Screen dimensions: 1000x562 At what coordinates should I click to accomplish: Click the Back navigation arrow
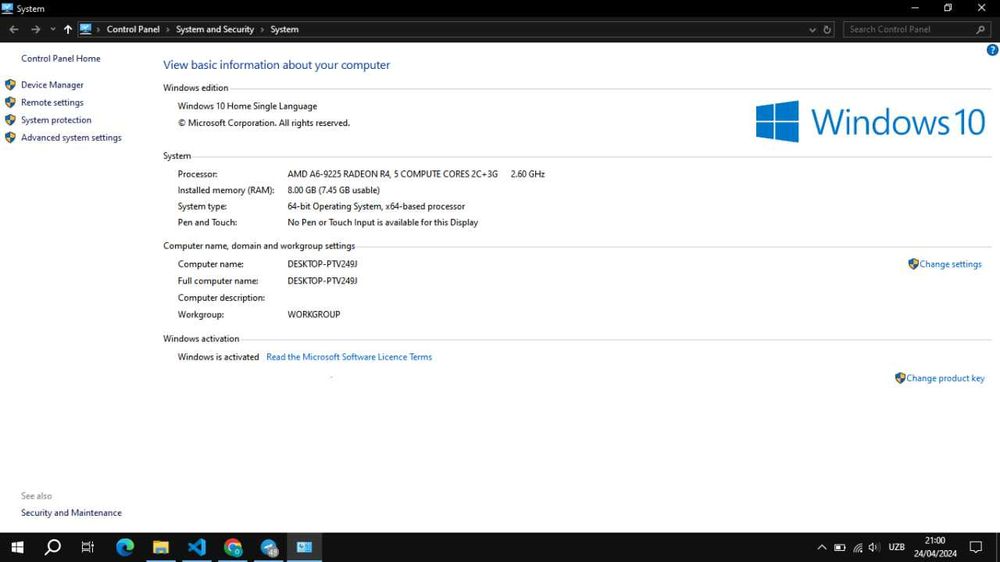(x=14, y=29)
